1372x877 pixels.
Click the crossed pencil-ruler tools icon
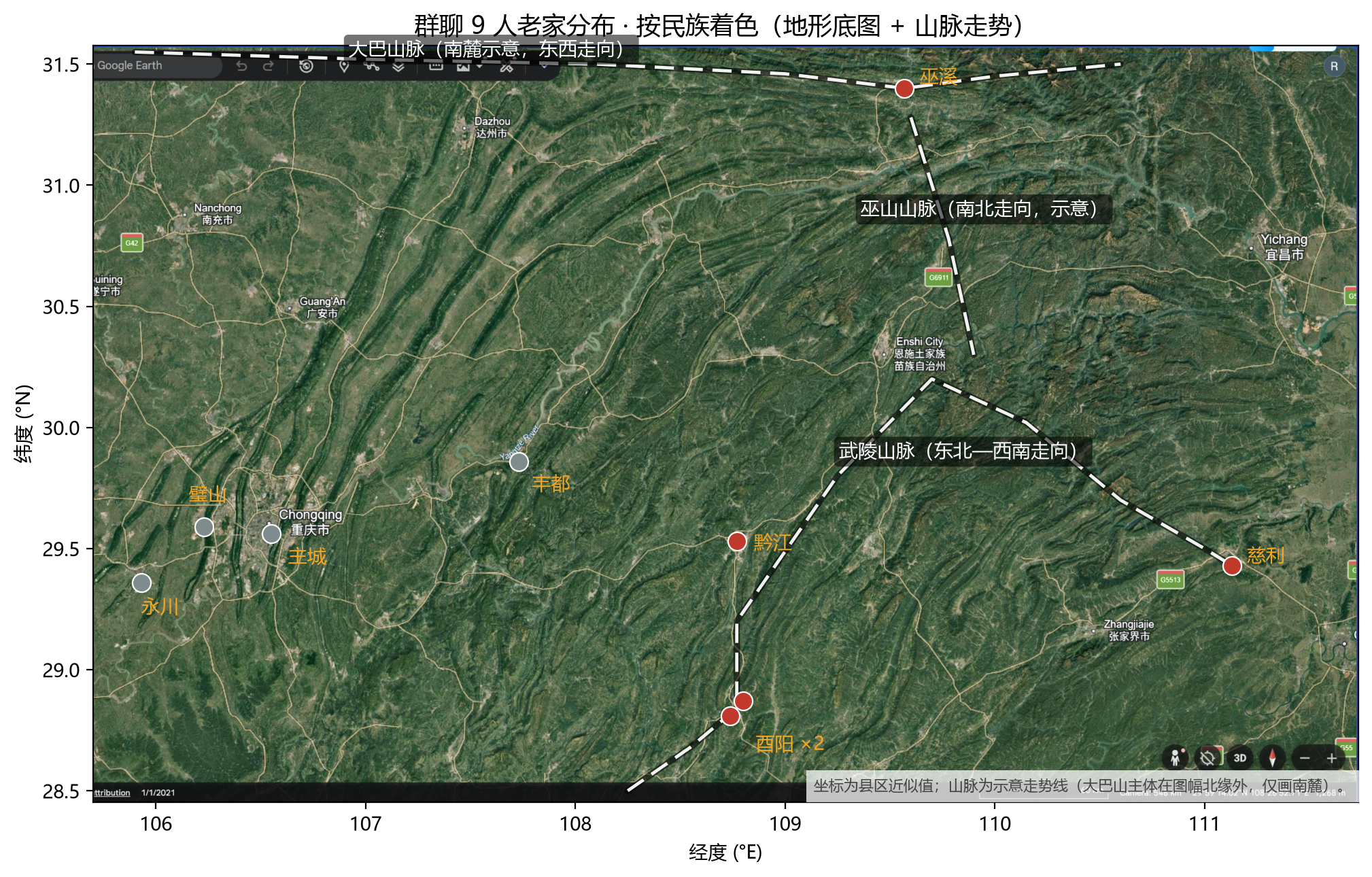point(507,66)
